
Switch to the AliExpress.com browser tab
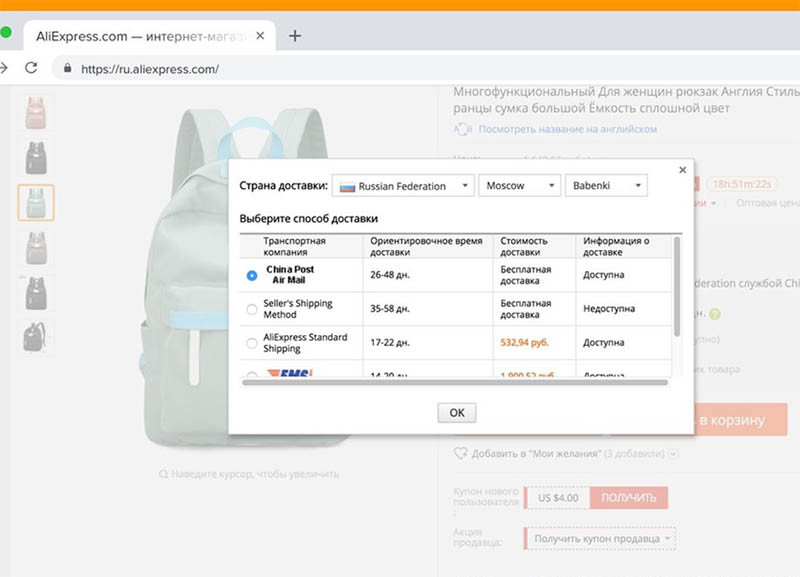138,36
